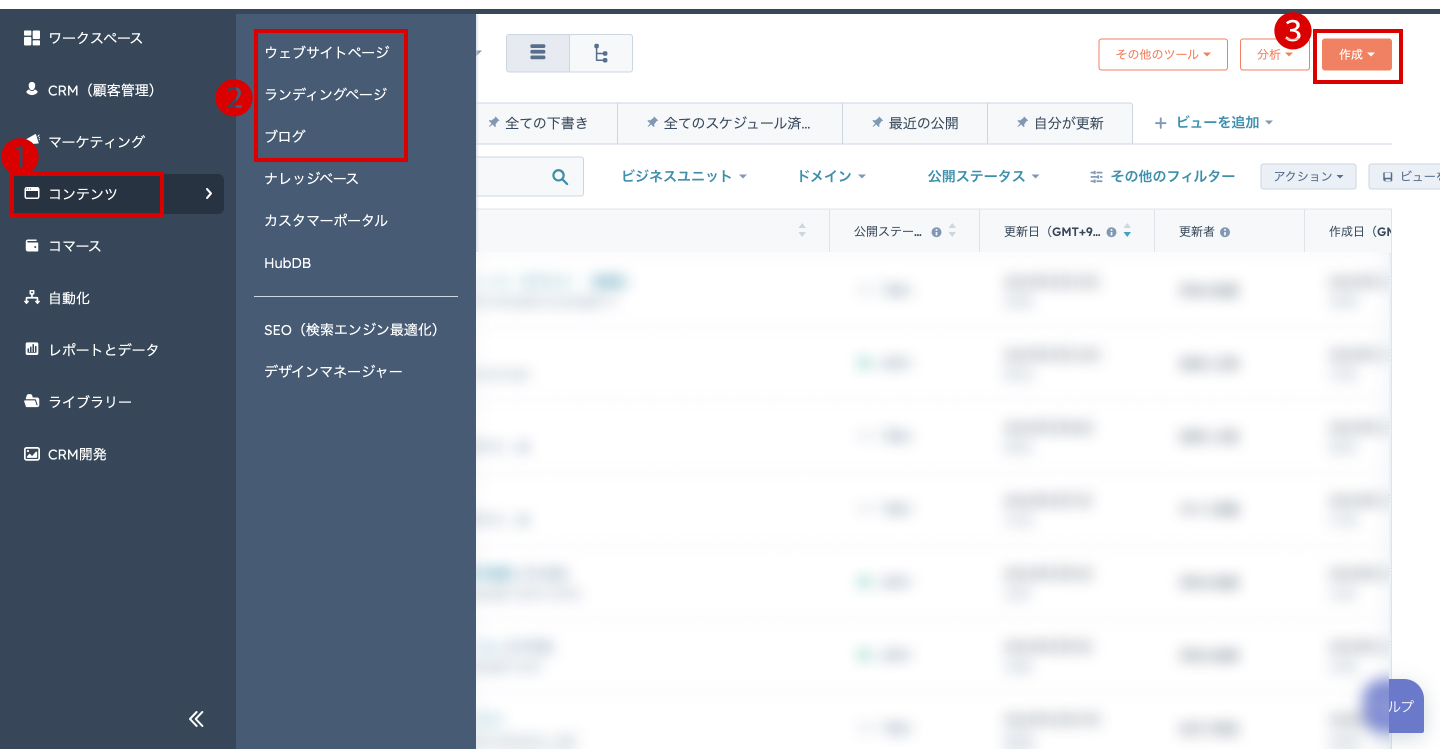Open カスタマーポータル from submenu
This screenshot has width=1440, height=749.
click(x=326, y=220)
